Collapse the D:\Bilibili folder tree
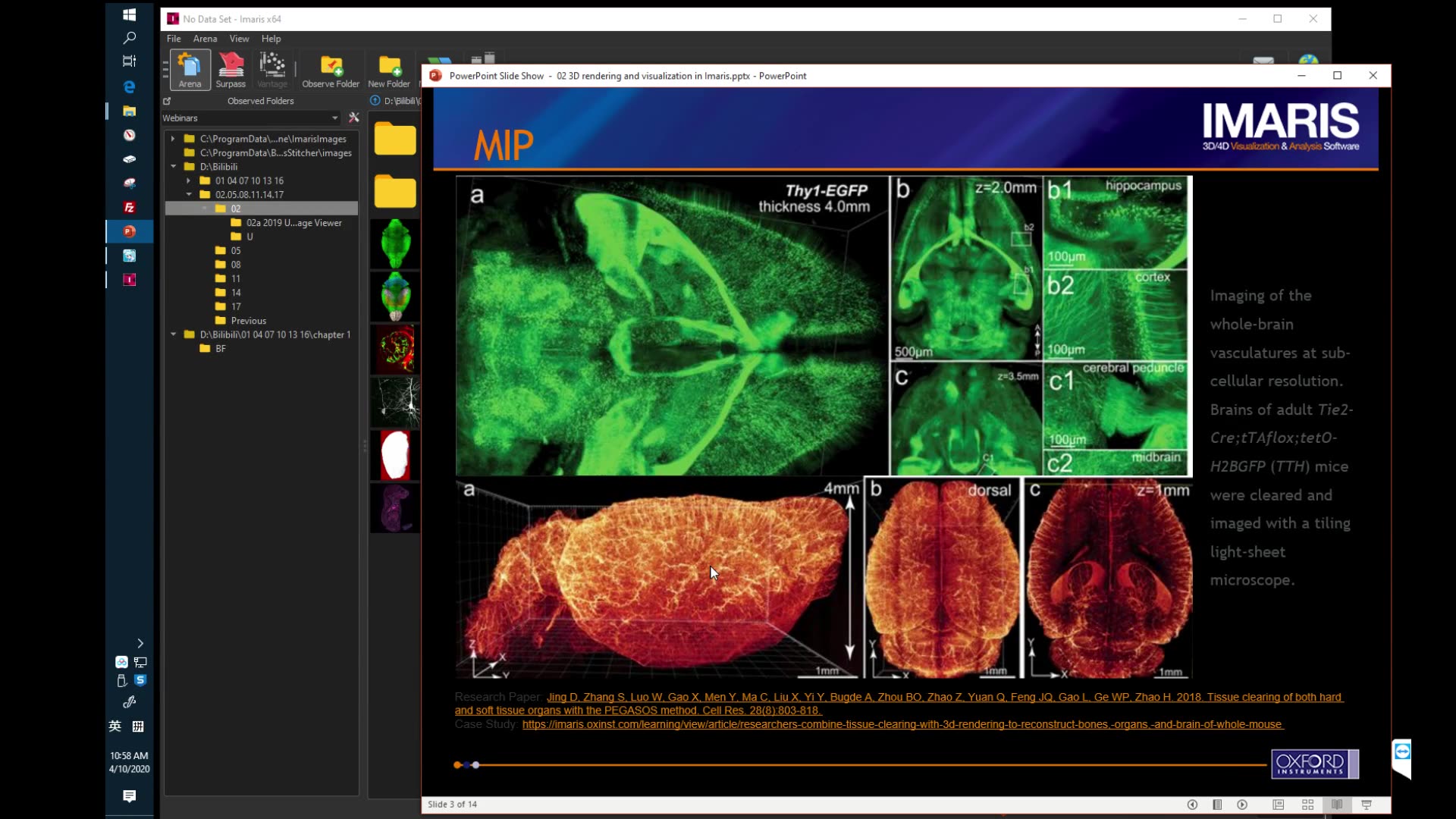Viewport: 1456px width, 819px height. (174, 167)
